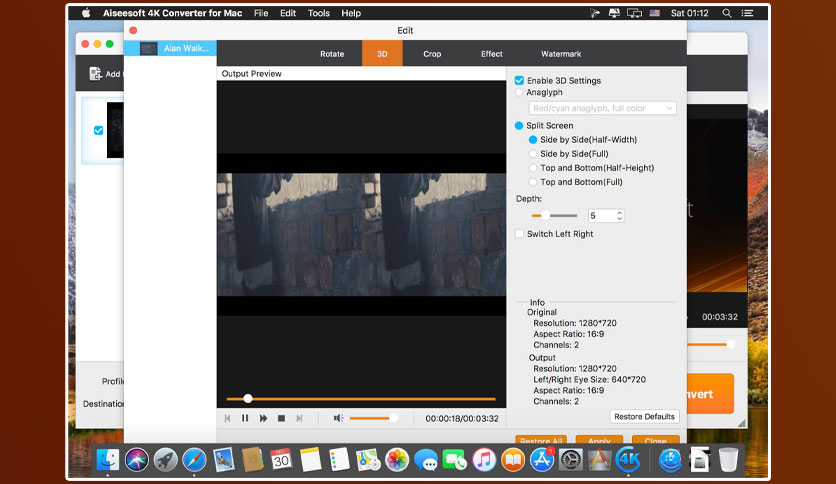
Task: Open Maps app in the dock
Action: point(368,459)
